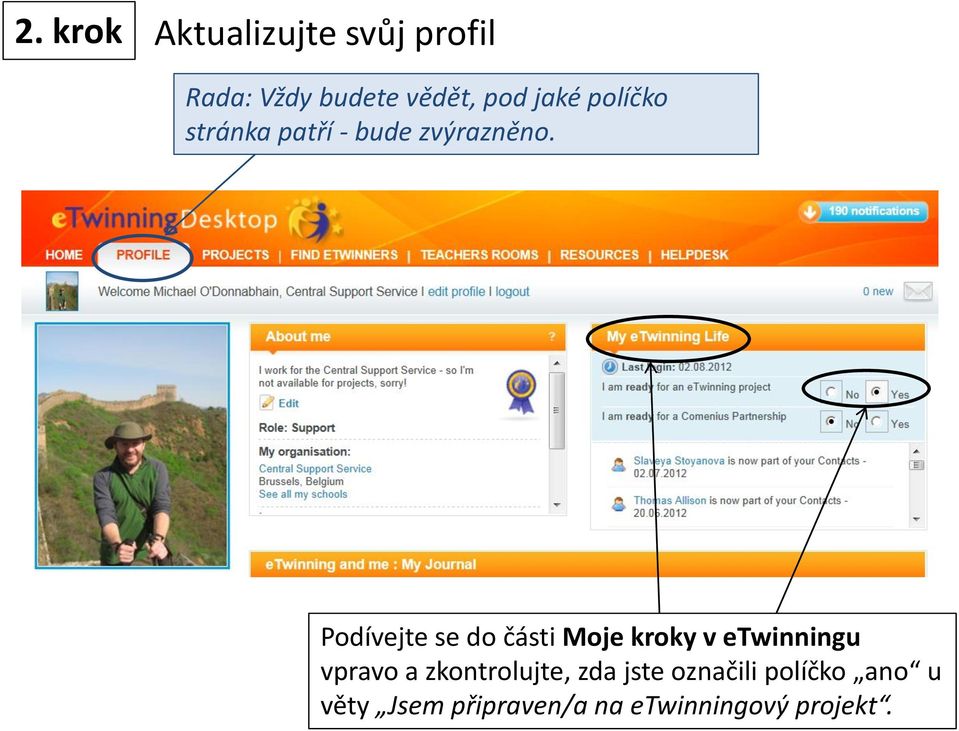The height and width of the screenshot is (731, 959).
Task: Click the edit profile link
Action: (456, 292)
